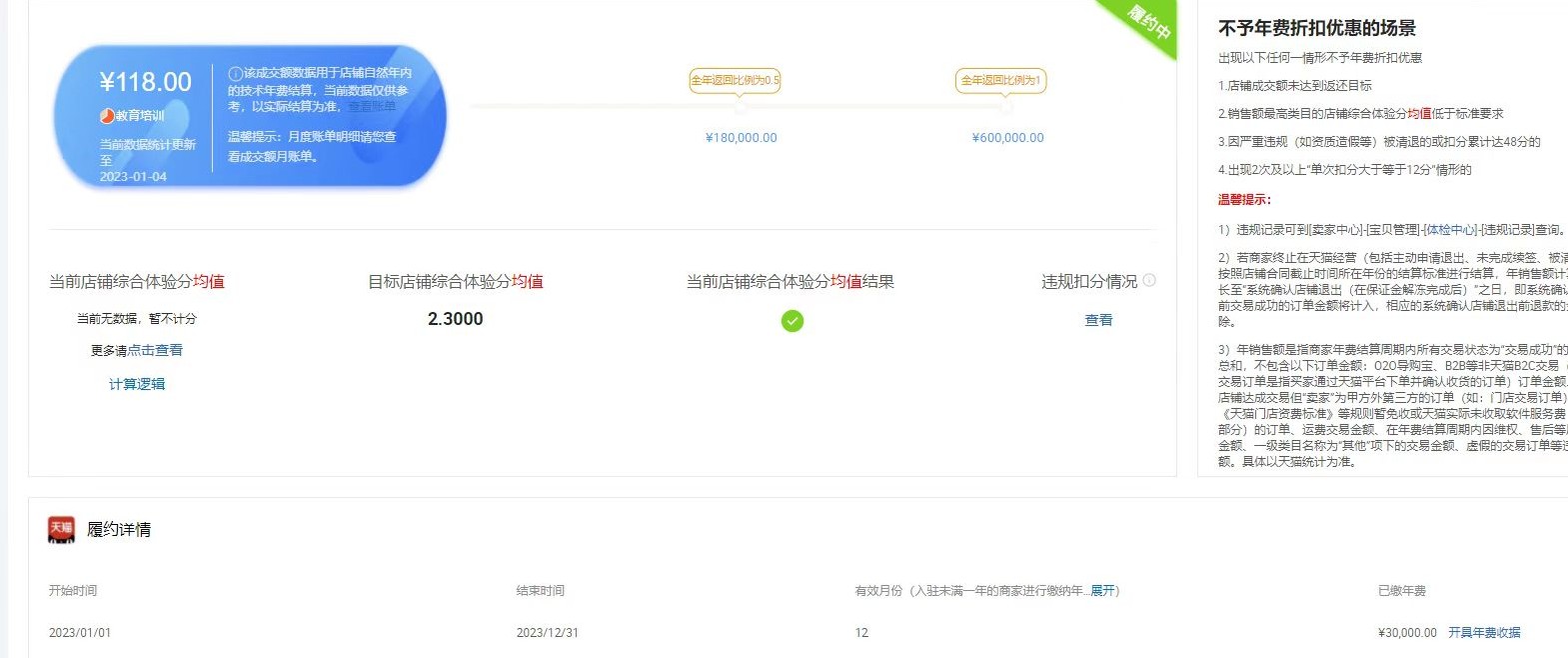Click the ¥600,000.00 target amount
This screenshot has width=1568, height=658.
tap(1007, 138)
